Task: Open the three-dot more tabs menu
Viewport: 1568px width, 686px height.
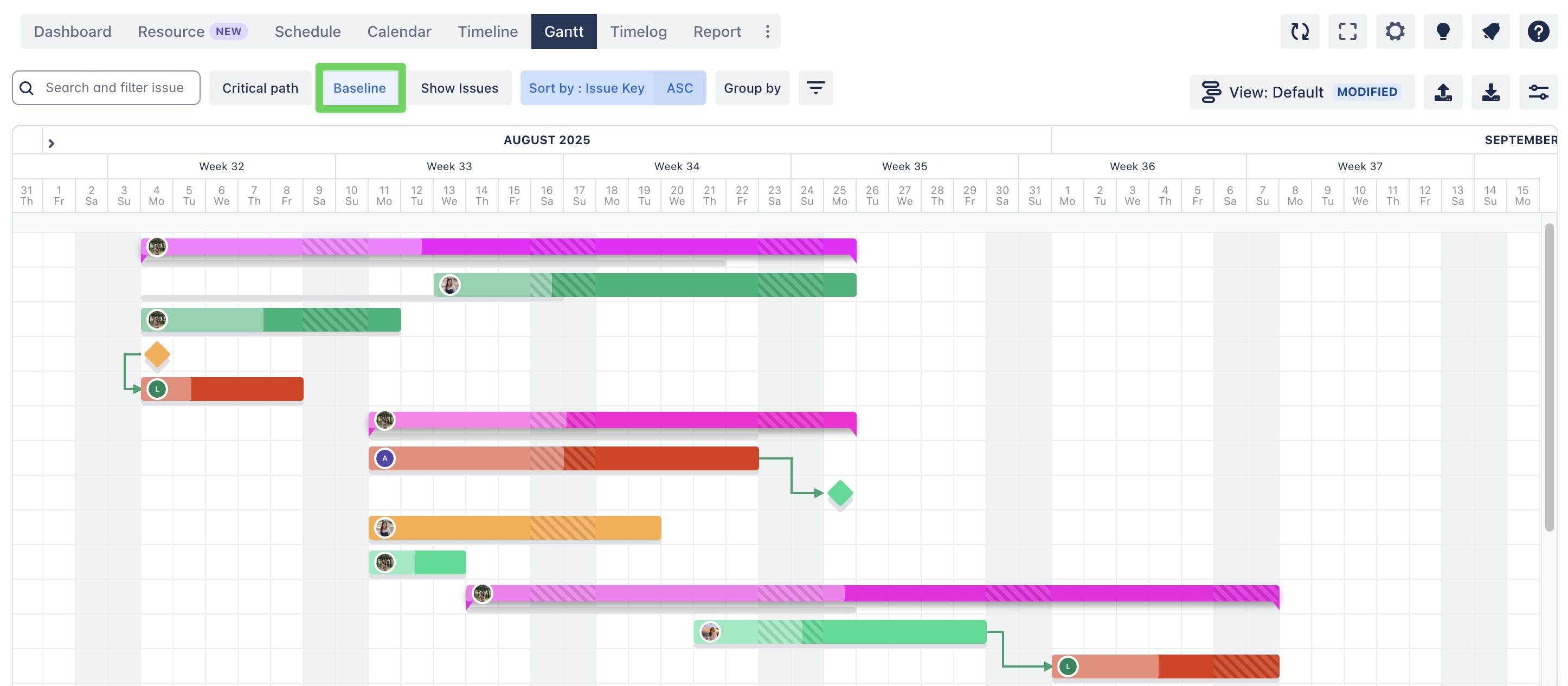Action: coord(768,31)
